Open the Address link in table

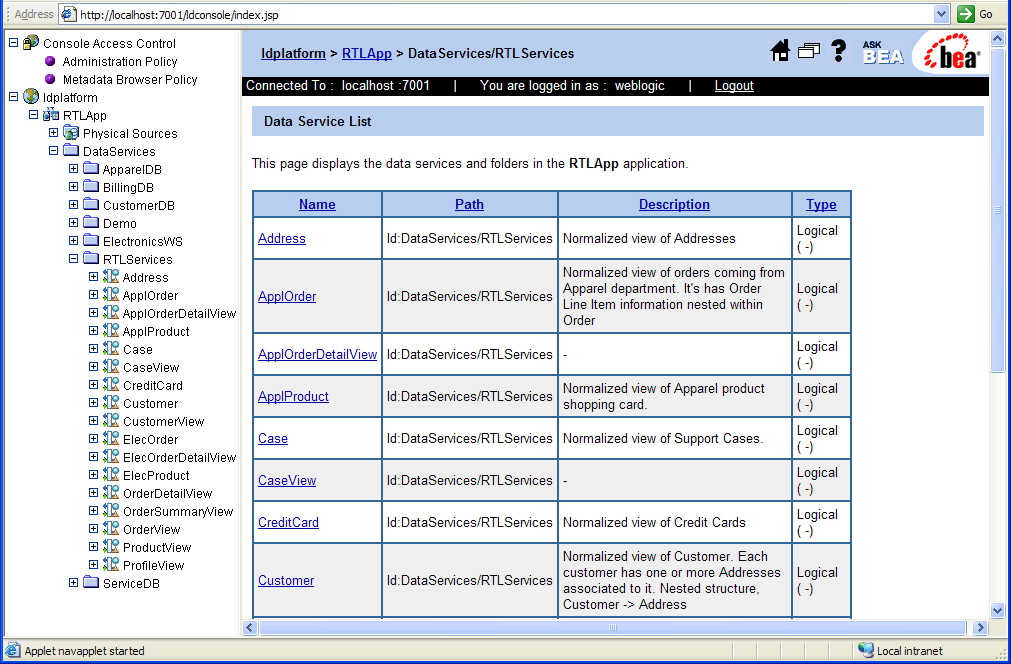[x=282, y=239]
